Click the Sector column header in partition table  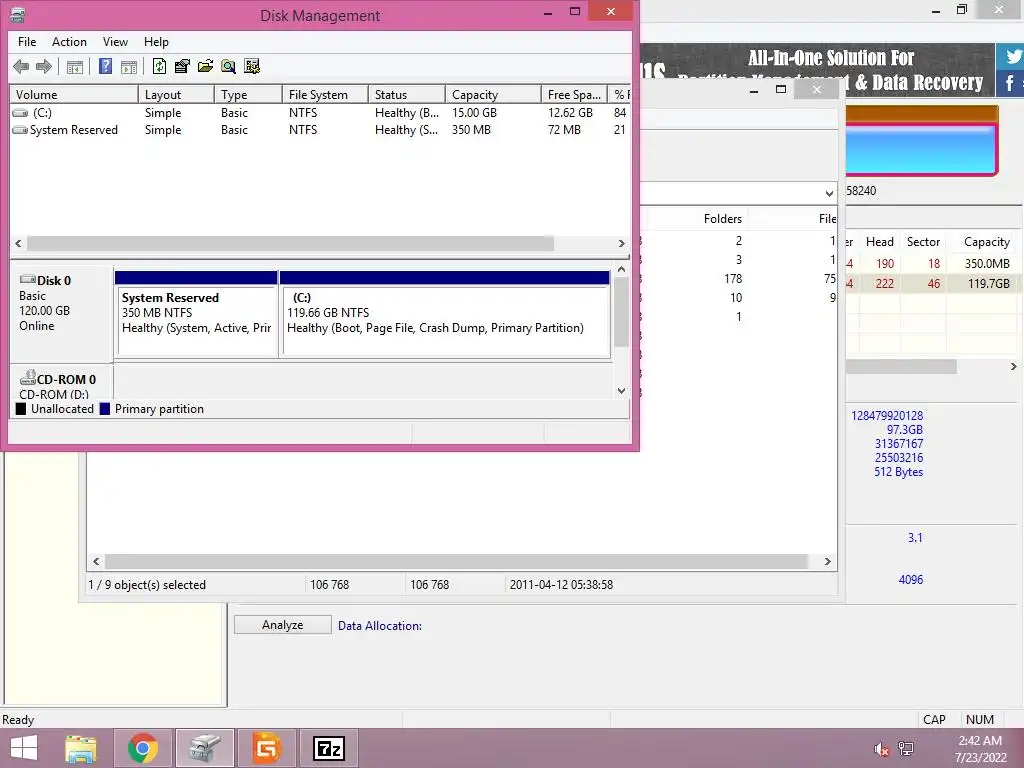point(923,242)
